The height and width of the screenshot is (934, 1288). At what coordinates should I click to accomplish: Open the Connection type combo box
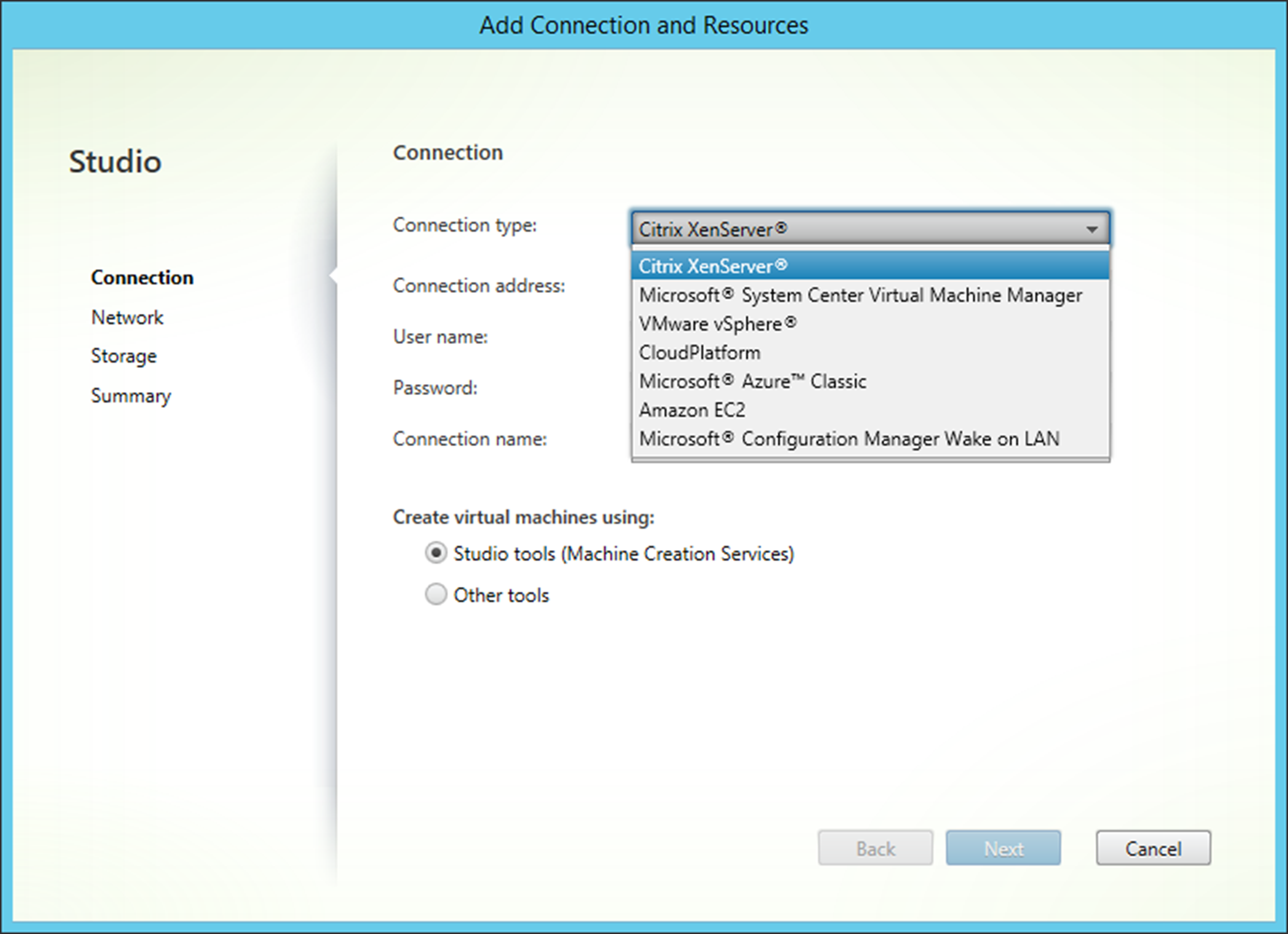coord(870,229)
